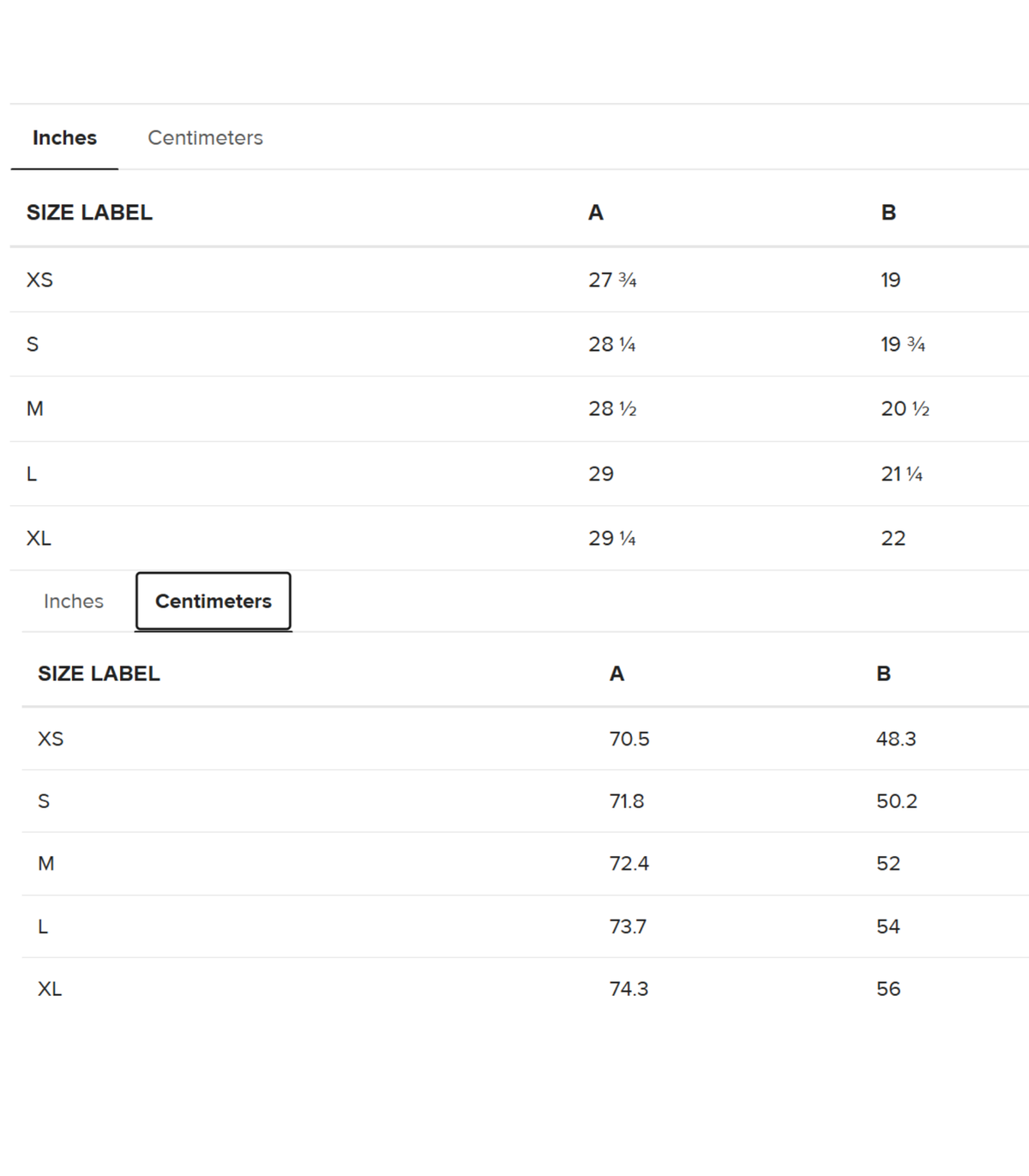Click the outlined Centimeters tab
Image resolution: width=1029 pixels, height=1176 pixels.
[x=214, y=601]
